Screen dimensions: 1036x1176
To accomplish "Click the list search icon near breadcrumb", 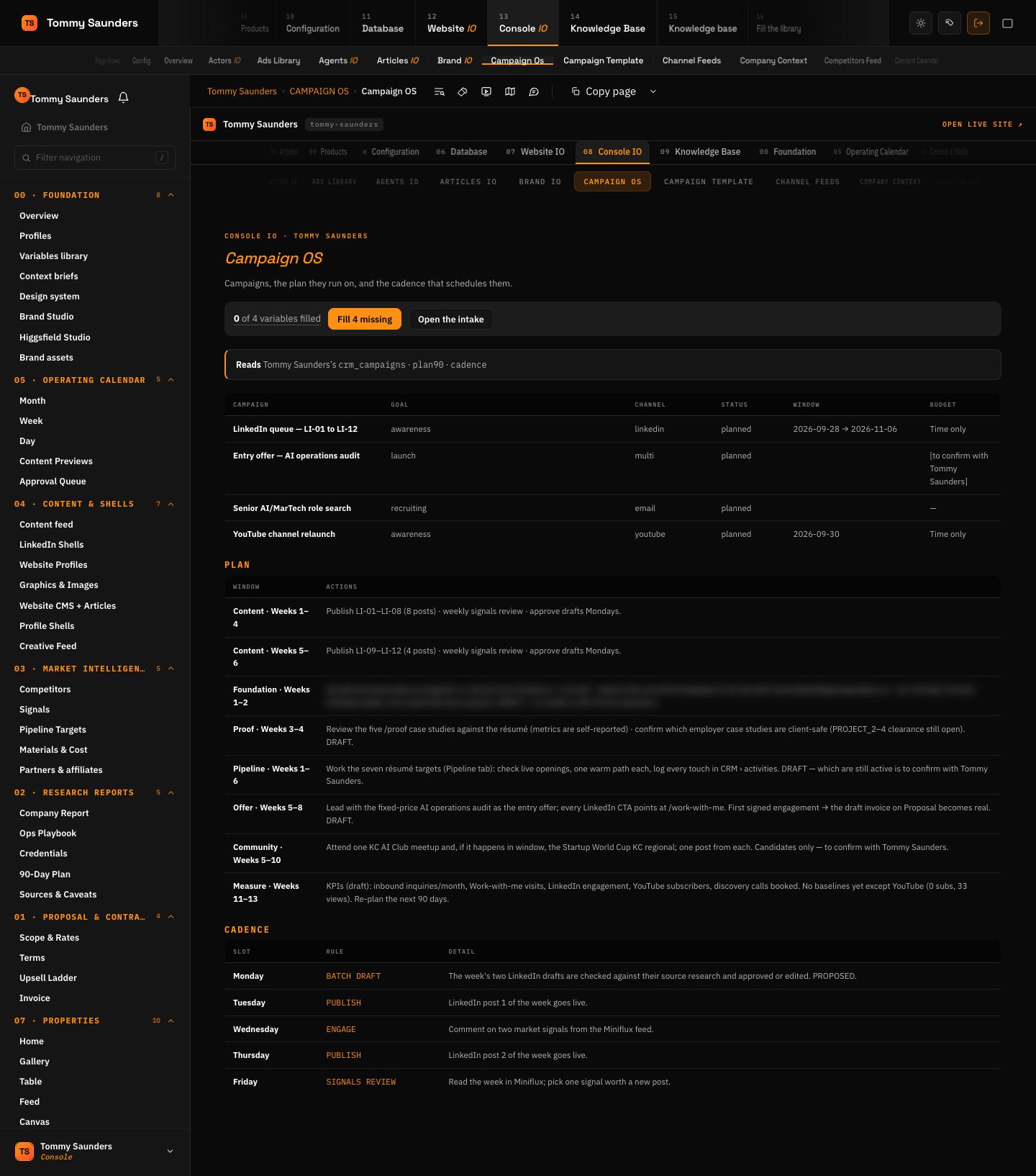I will coord(439,91).
